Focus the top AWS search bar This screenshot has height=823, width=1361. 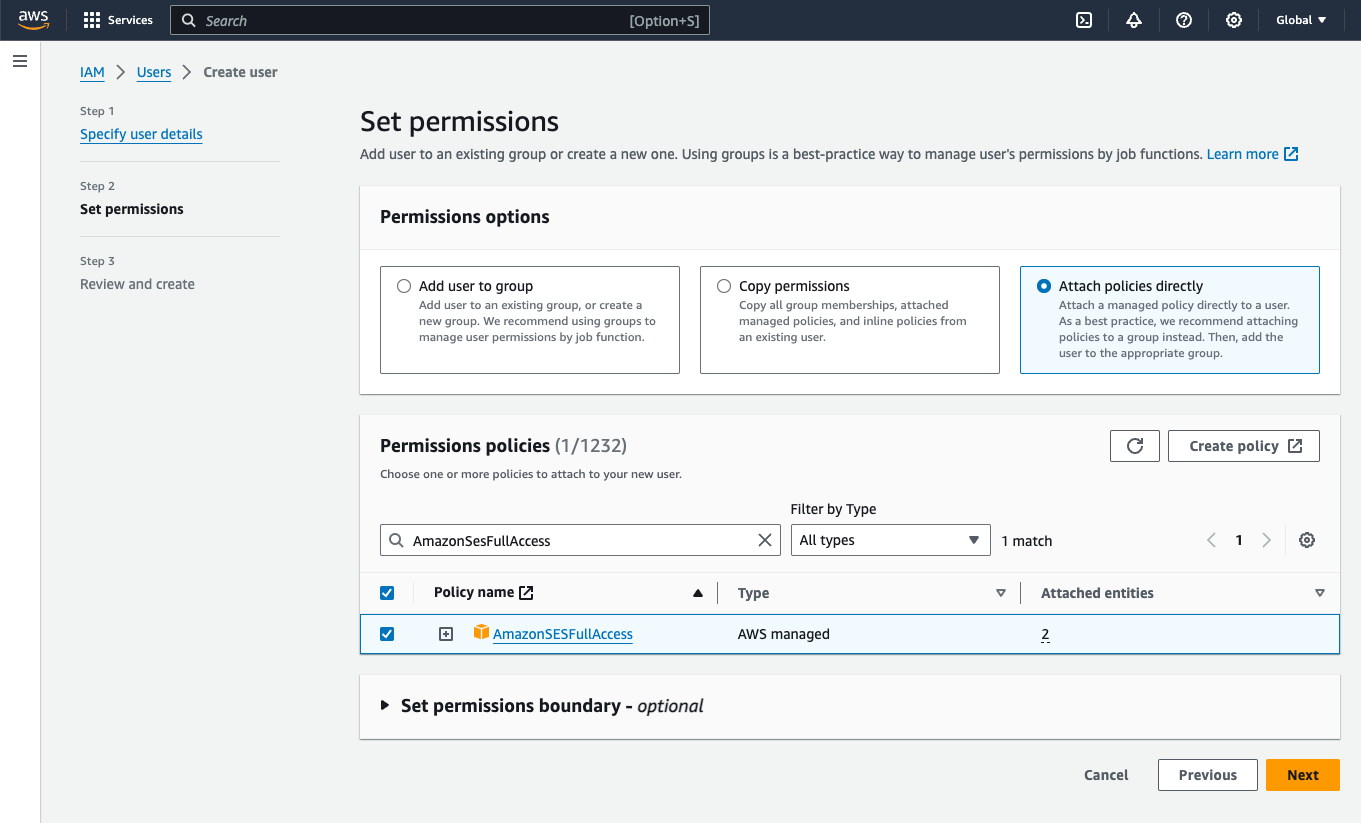click(440, 20)
